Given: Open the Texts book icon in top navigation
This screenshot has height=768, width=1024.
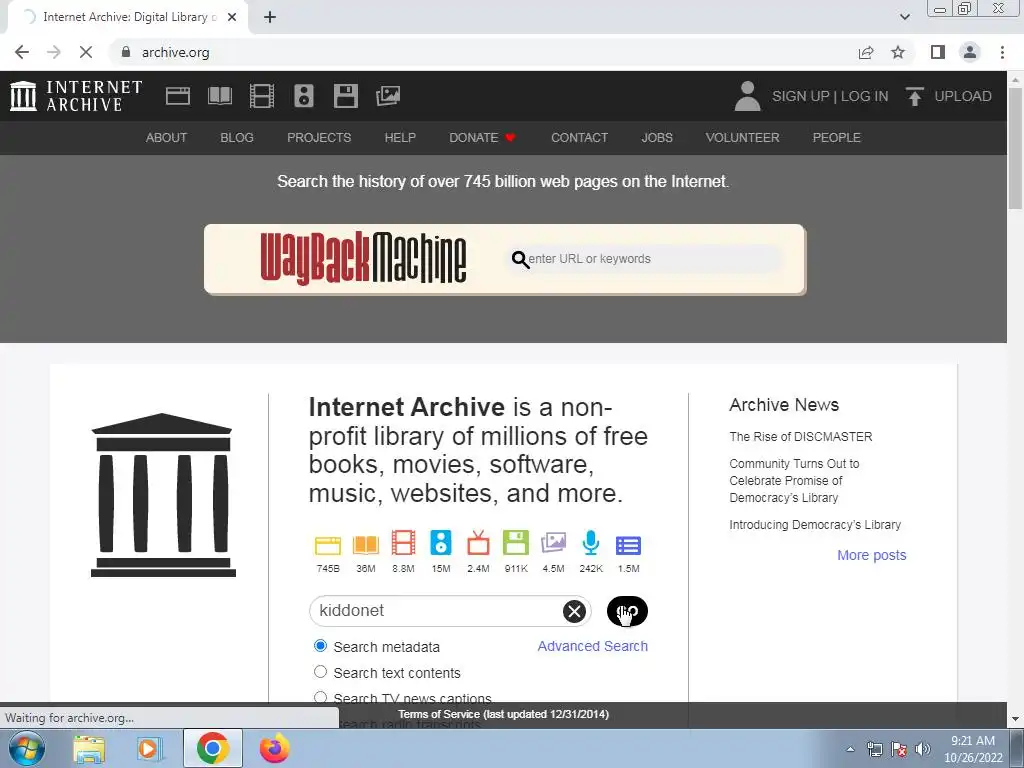Looking at the screenshot, I should coord(220,96).
